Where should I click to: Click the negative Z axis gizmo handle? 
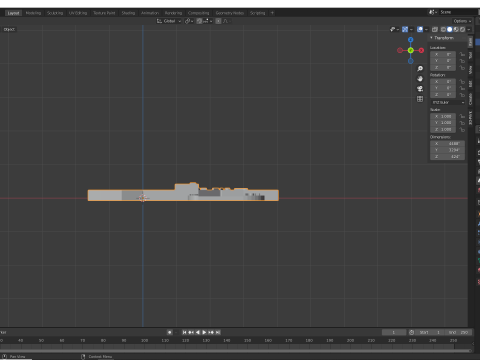(411, 61)
